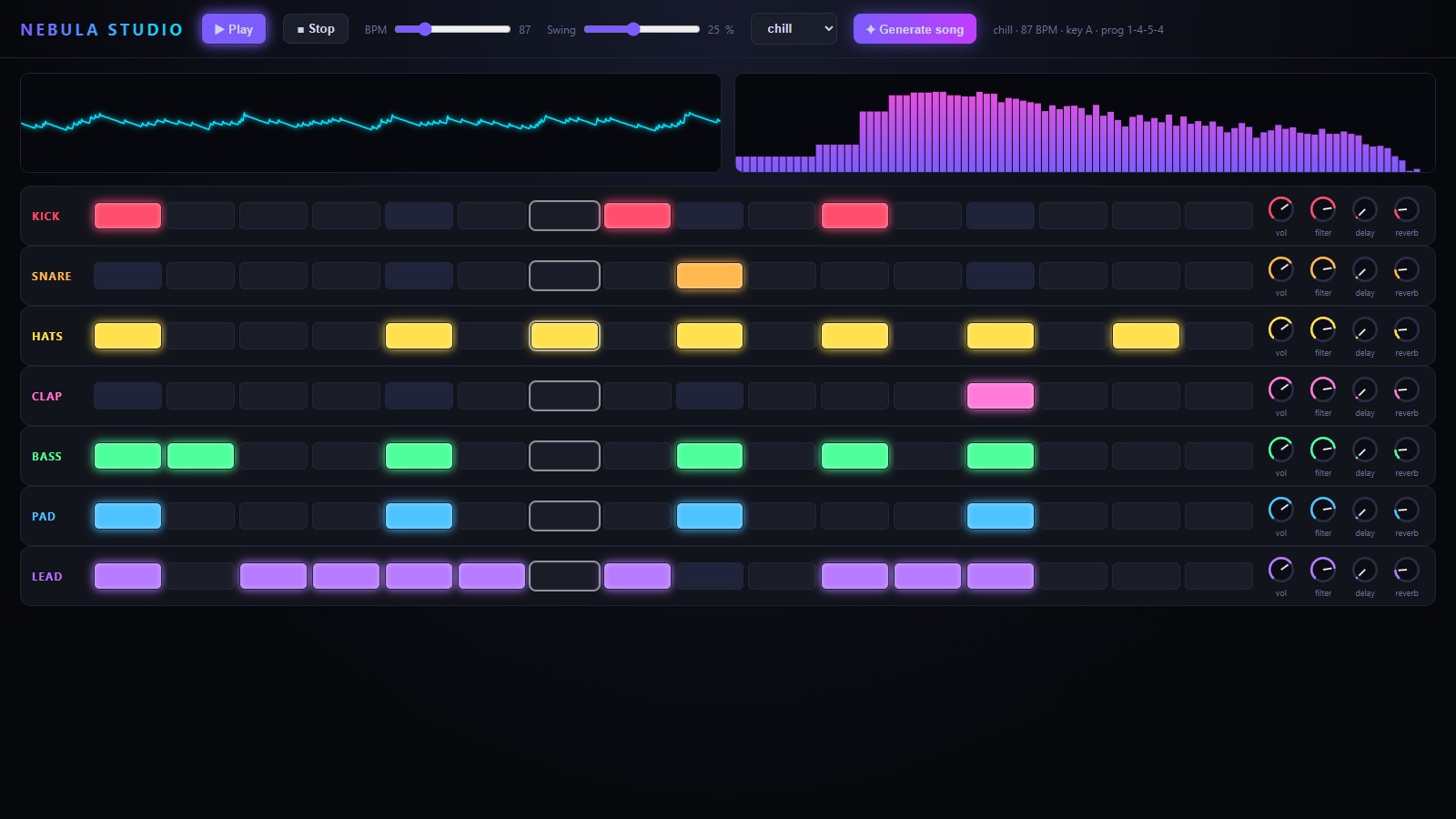Click the song info text 'prog 1-4-5-4'
The width and height of the screenshot is (1456, 819).
click(1132, 30)
